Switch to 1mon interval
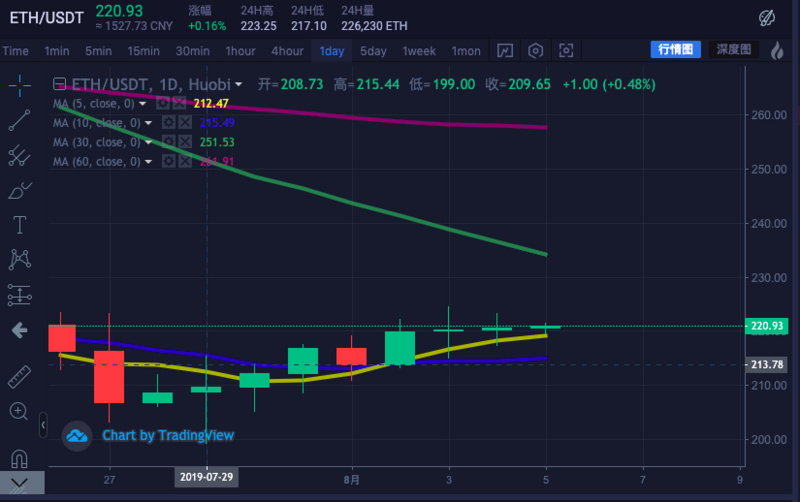This screenshot has width=800, height=502. [x=466, y=51]
